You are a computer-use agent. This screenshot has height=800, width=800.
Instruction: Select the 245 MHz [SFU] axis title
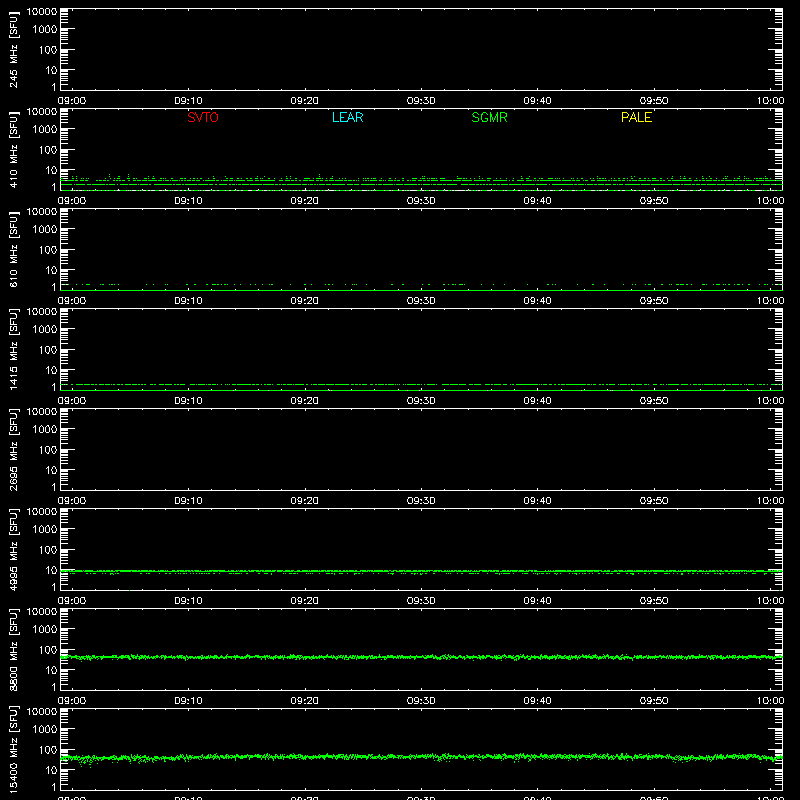pyautogui.click(x=13, y=49)
